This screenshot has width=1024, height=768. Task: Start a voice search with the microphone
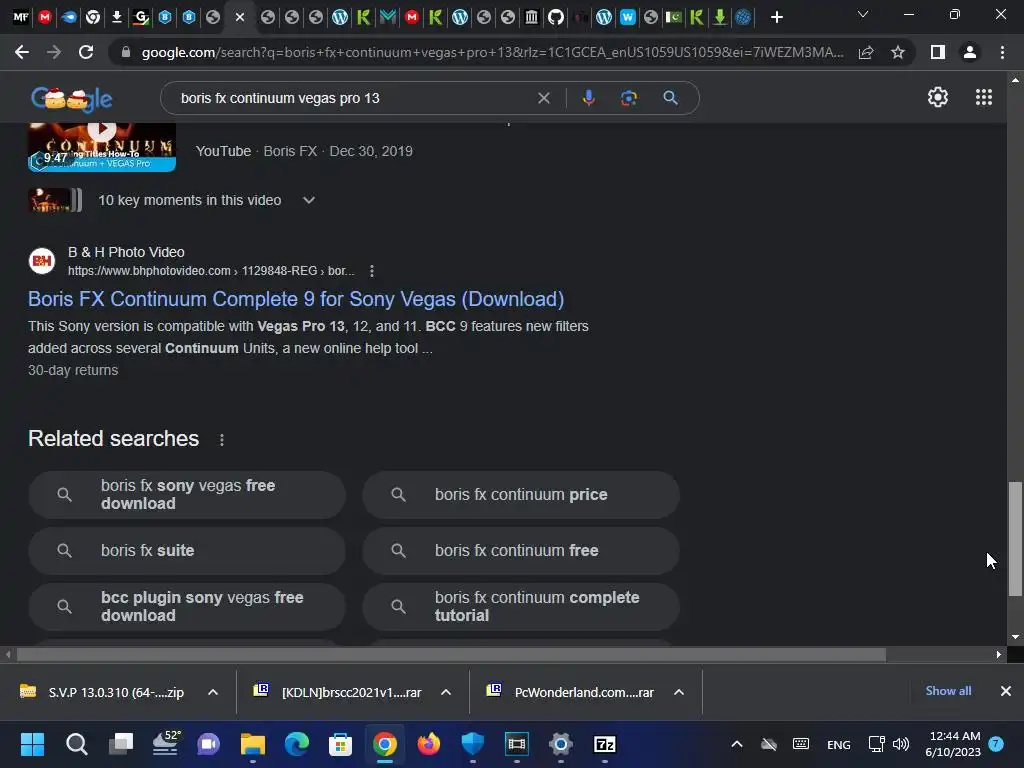point(588,98)
